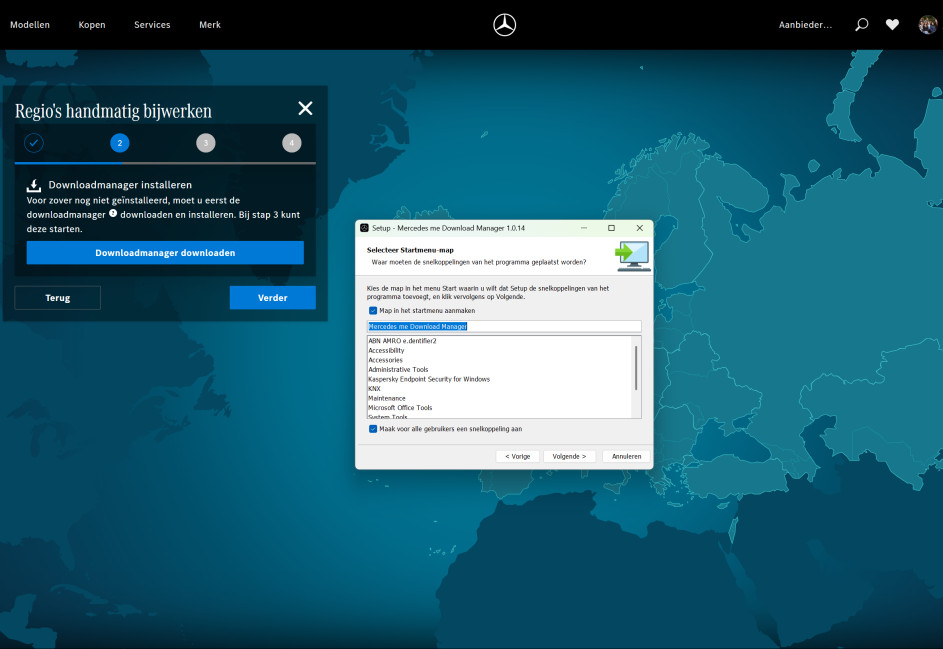Open the search magnifier icon

click(861, 25)
